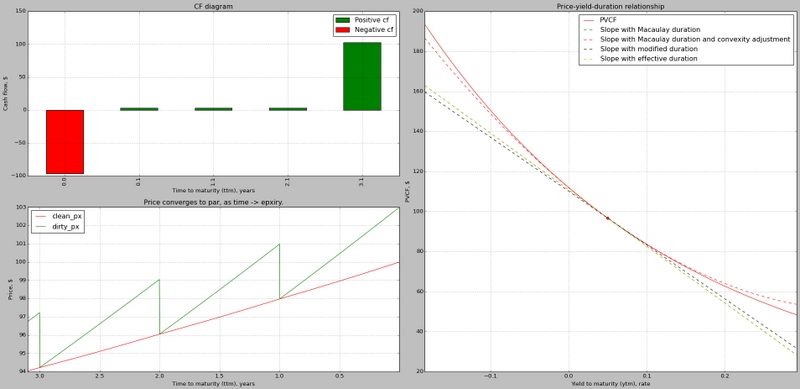Screen dimensions: 800x389
Task: Select the small green bar at 2.1 years
Action: tap(288, 109)
